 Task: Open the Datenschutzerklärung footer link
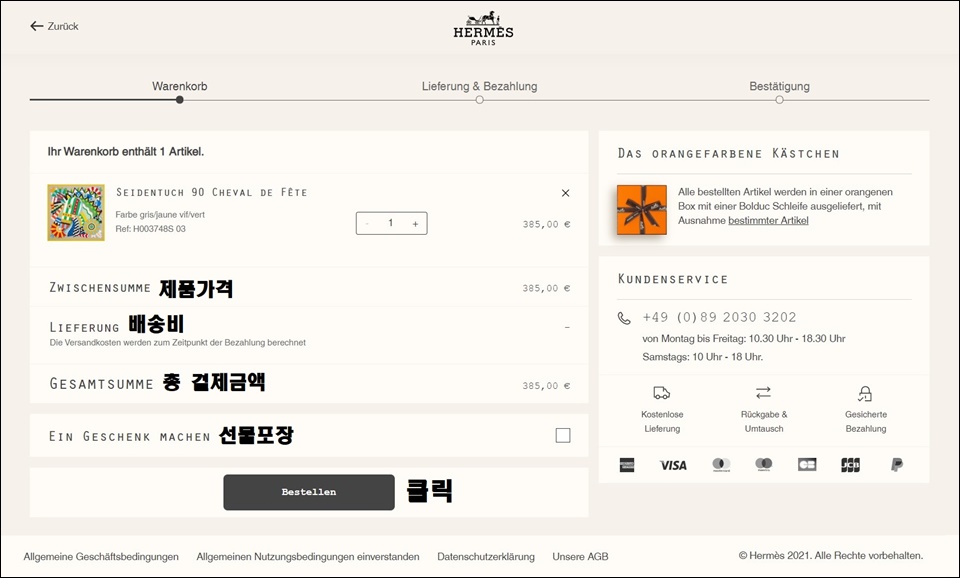[486, 557]
